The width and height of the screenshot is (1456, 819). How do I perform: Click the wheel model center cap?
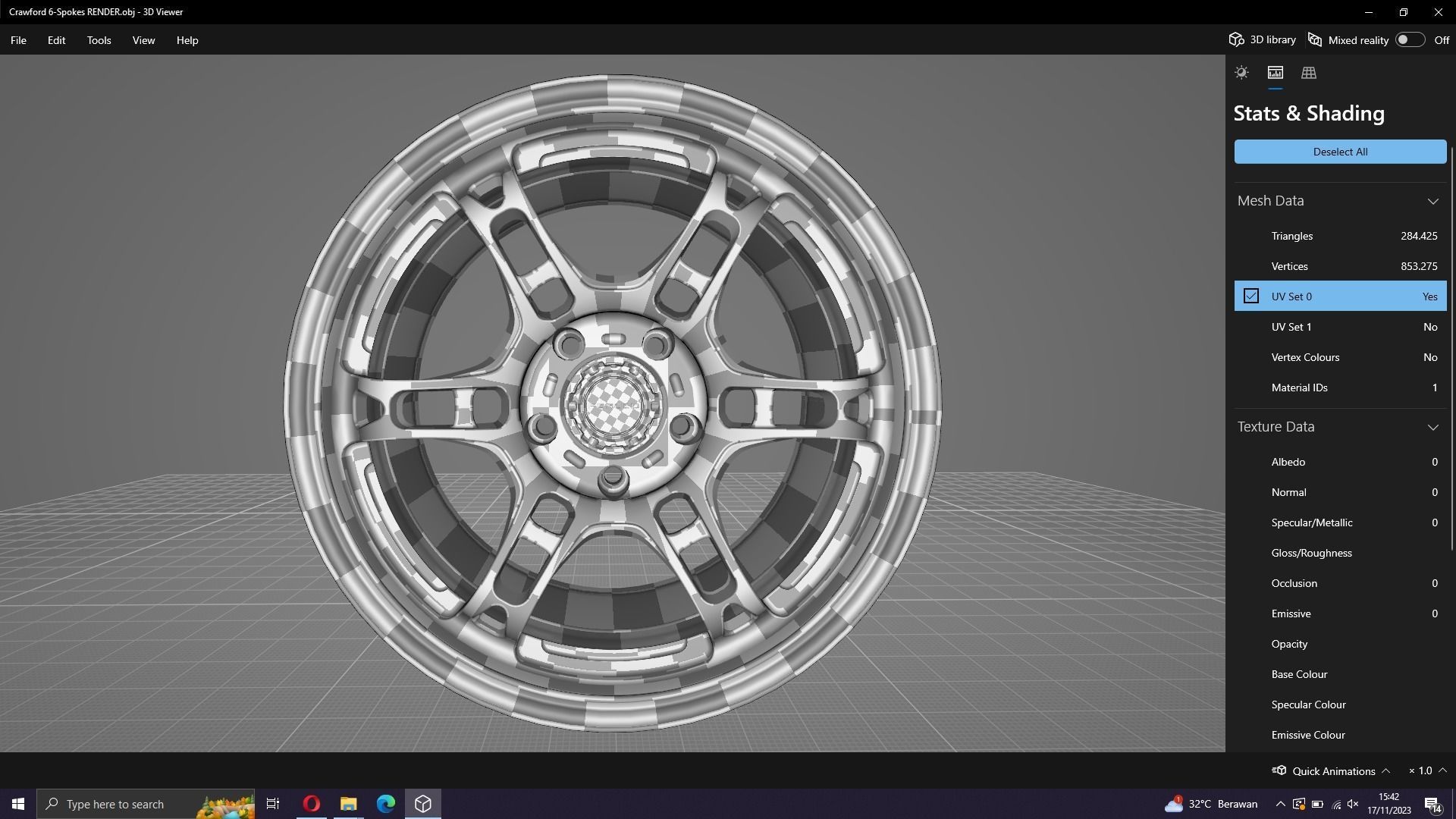click(x=613, y=405)
